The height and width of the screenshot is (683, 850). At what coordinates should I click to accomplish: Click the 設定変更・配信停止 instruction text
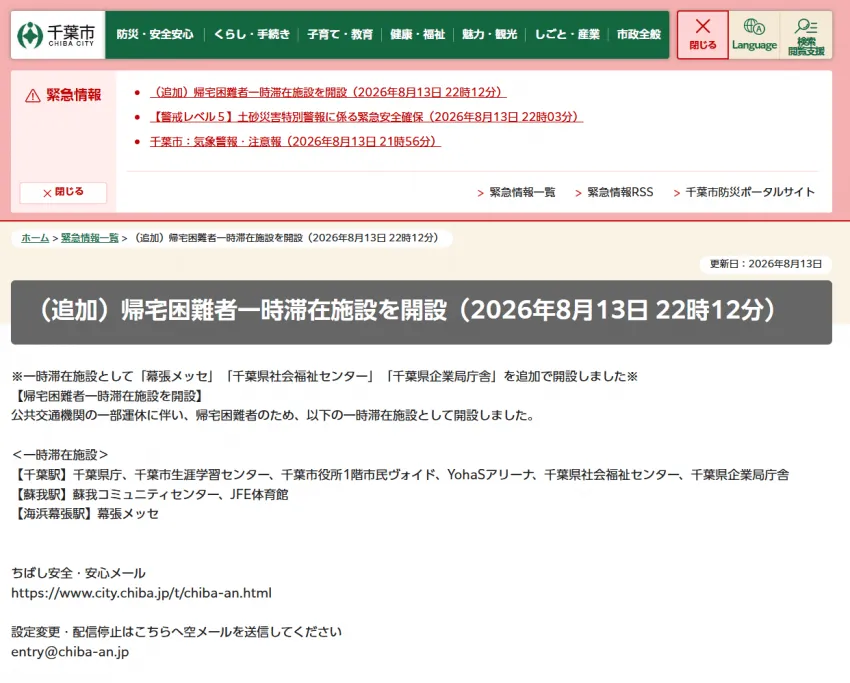pos(177,632)
